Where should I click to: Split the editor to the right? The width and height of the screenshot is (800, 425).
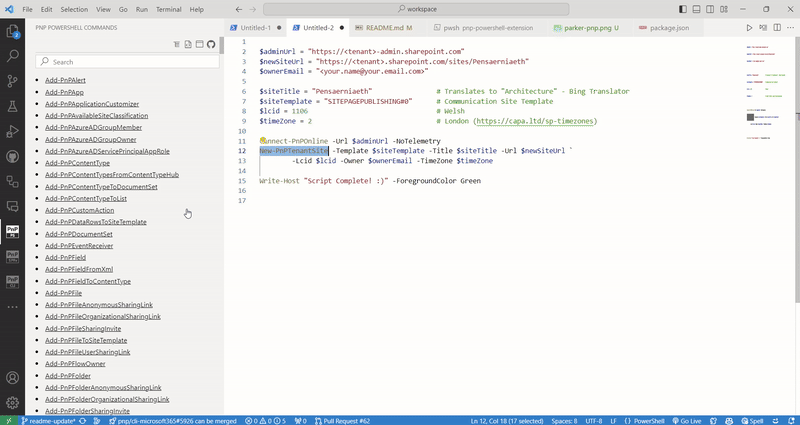click(x=777, y=28)
